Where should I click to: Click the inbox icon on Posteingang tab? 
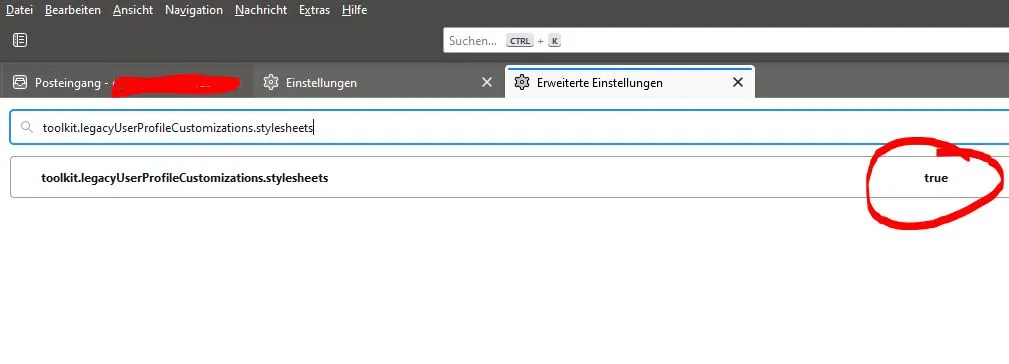pos(20,82)
